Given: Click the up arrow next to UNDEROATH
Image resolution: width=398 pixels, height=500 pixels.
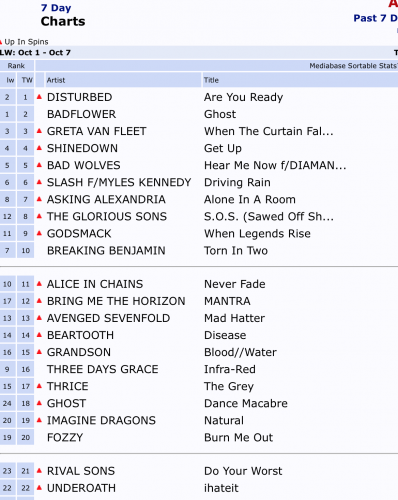Looking at the screenshot, I should coord(39,488).
